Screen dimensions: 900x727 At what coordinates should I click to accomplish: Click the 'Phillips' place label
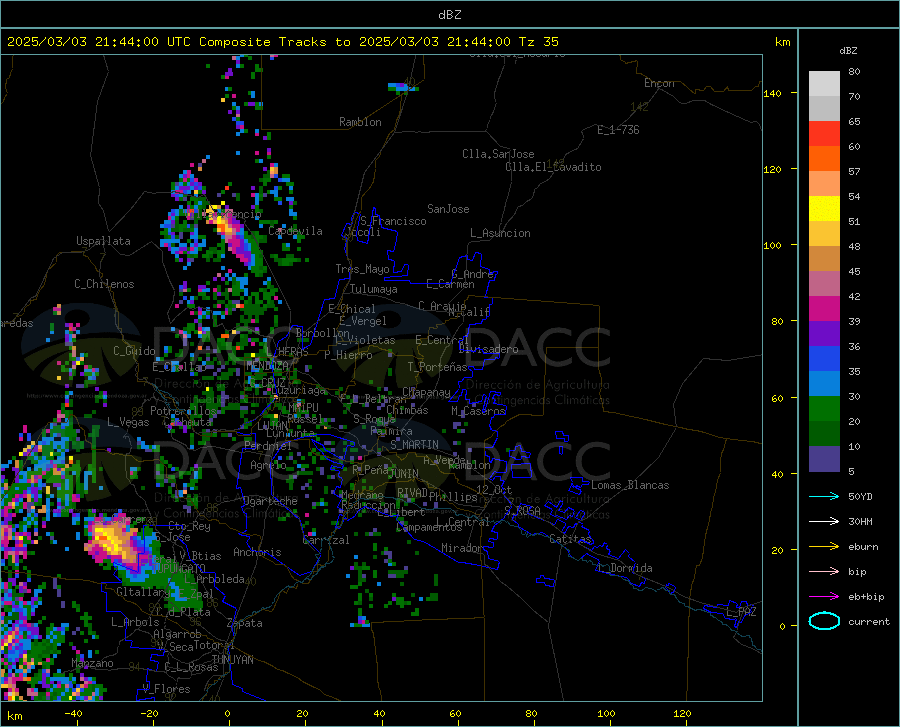pos(453,496)
